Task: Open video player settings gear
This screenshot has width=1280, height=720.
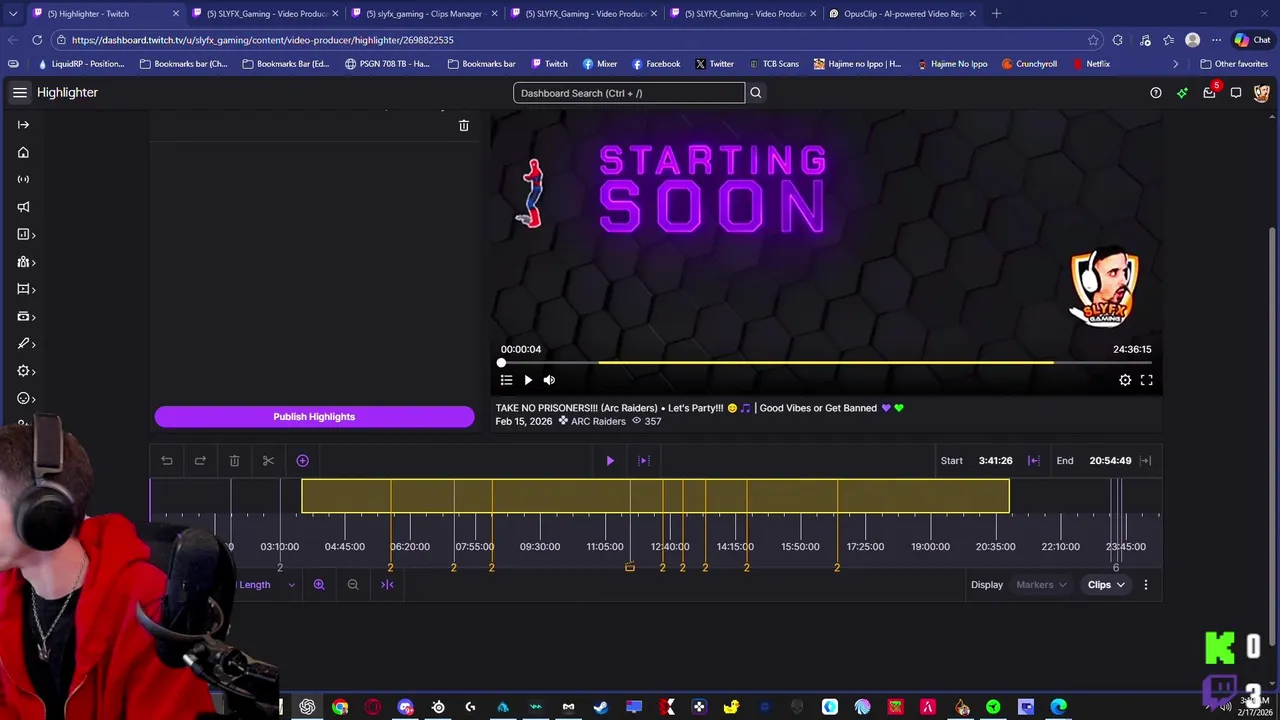Action: (1125, 380)
